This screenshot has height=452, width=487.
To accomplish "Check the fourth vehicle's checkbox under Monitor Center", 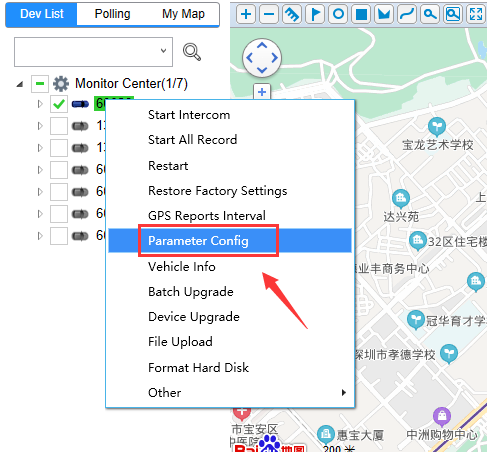I will (x=59, y=170).
